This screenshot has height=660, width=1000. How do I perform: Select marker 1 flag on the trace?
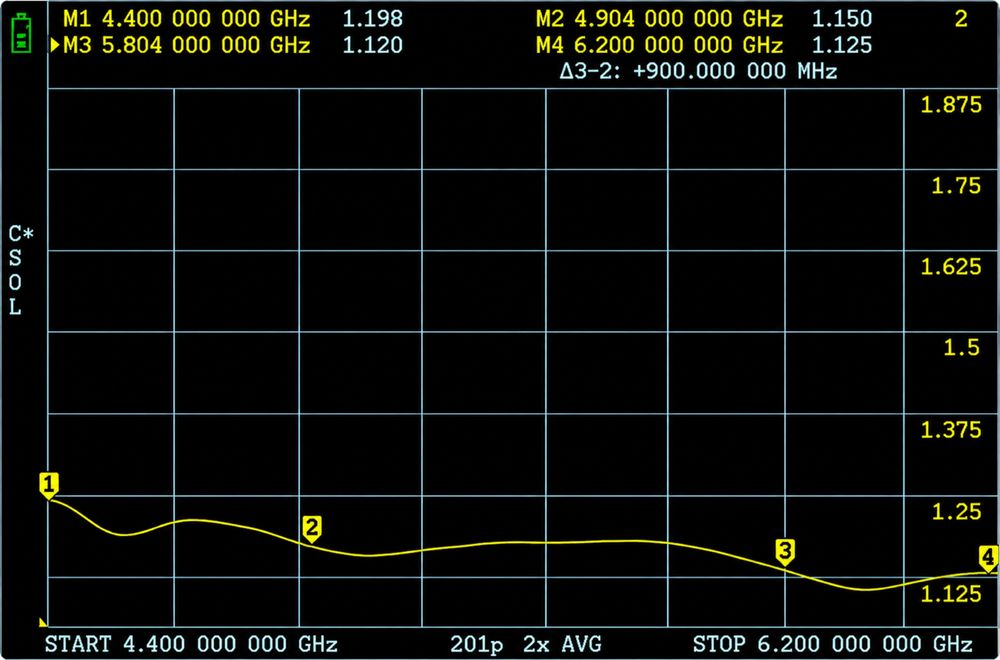click(49, 485)
